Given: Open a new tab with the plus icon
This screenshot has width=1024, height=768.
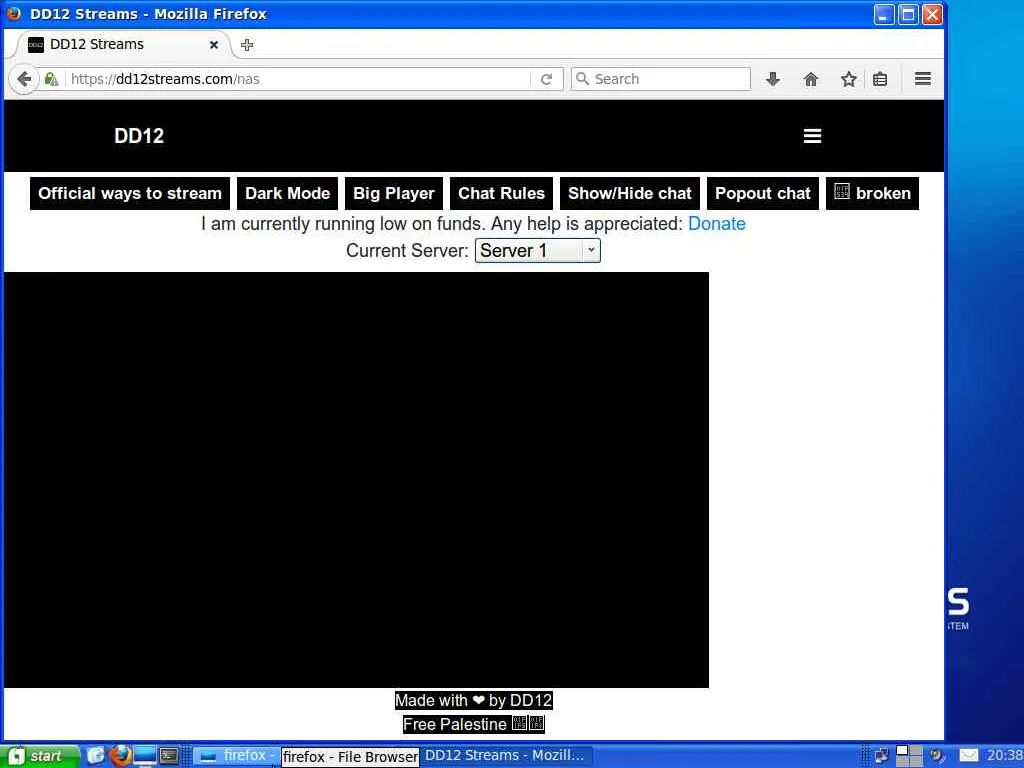Looking at the screenshot, I should [247, 44].
